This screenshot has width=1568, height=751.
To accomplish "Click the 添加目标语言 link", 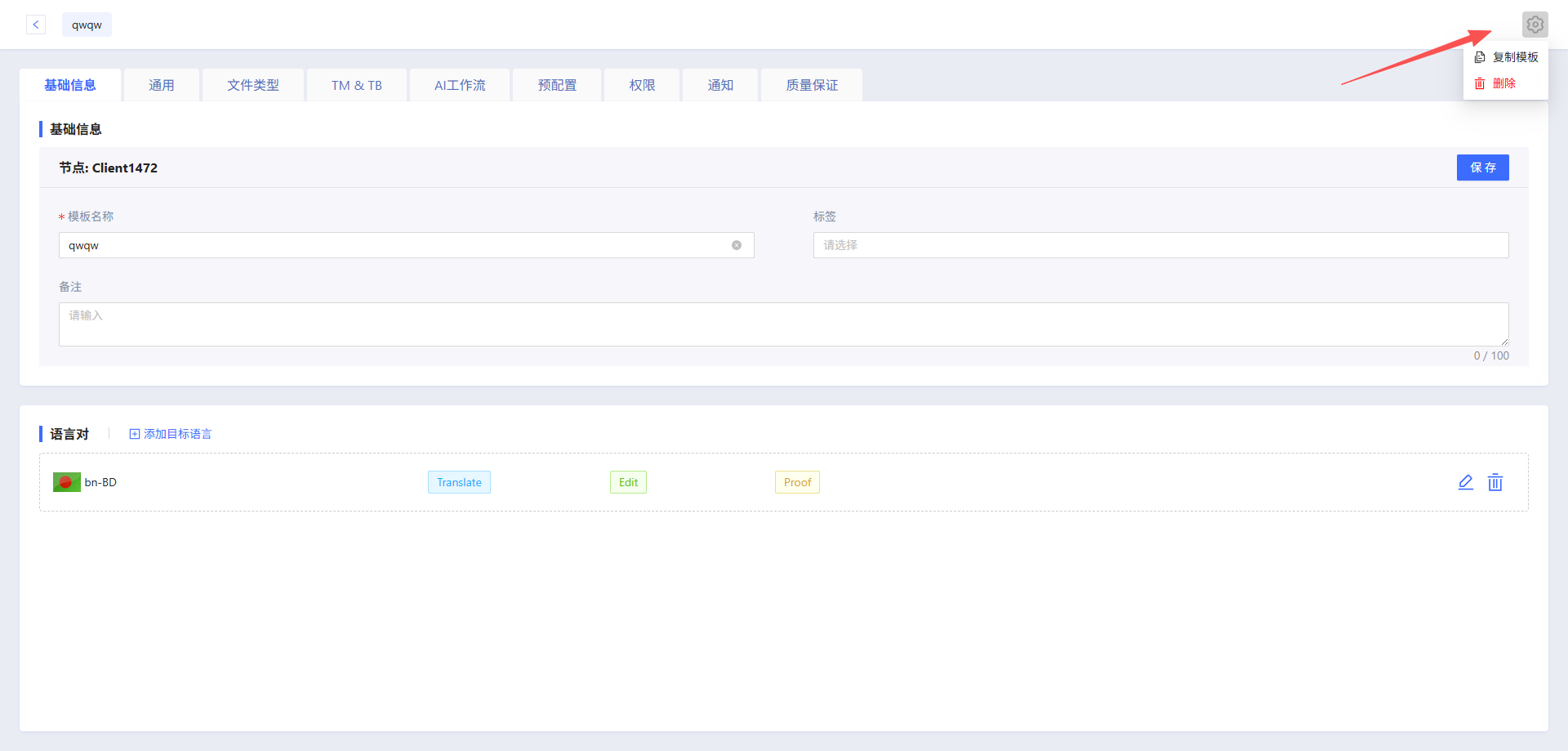I will pos(171,434).
